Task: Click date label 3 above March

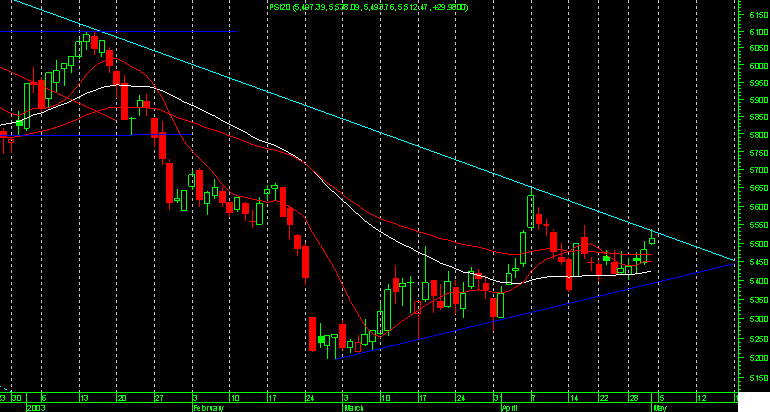Action: pyautogui.click(x=346, y=398)
